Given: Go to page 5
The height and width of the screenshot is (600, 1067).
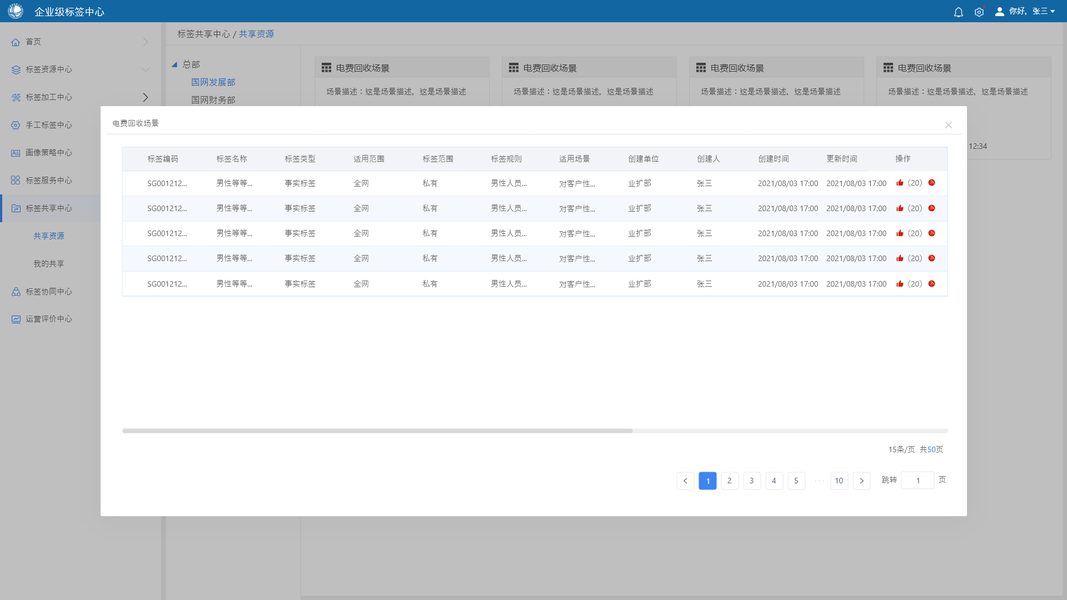Looking at the screenshot, I should tap(796, 481).
